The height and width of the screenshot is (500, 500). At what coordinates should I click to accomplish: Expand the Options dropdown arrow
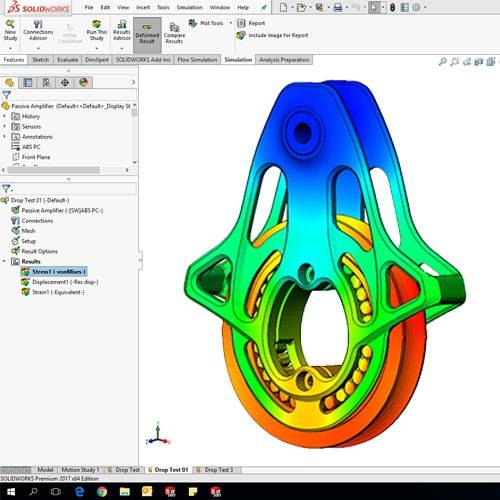click(425, 7)
